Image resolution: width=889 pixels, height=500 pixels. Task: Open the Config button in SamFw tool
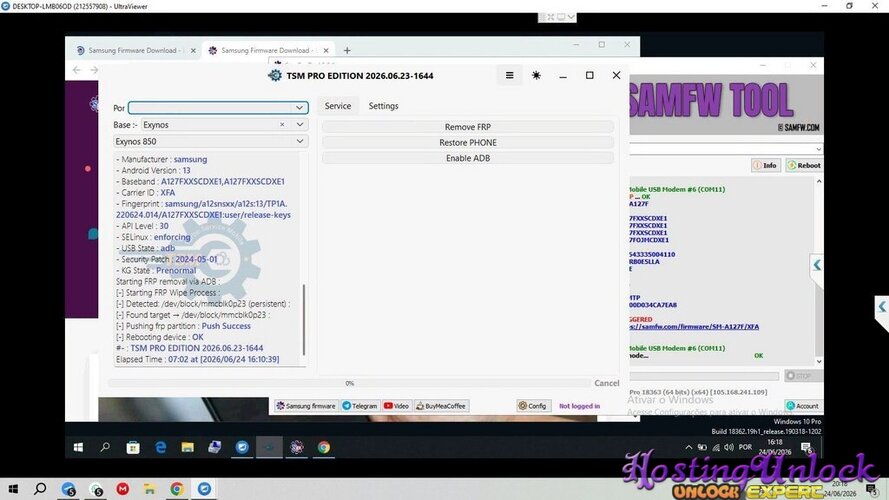tap(532, 406)
